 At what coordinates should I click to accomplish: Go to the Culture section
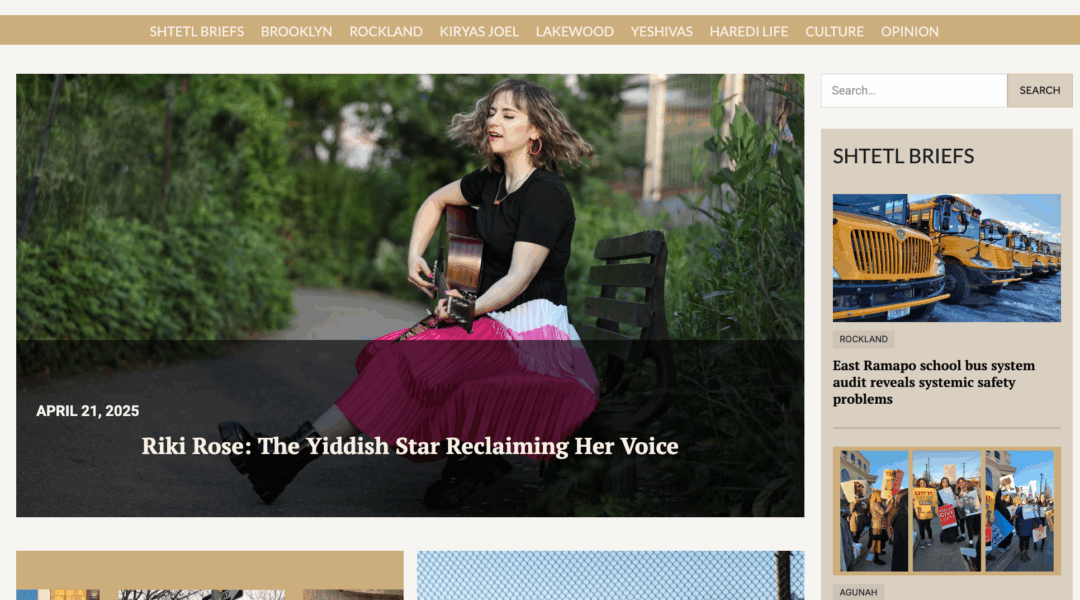[x=834, y=32]
